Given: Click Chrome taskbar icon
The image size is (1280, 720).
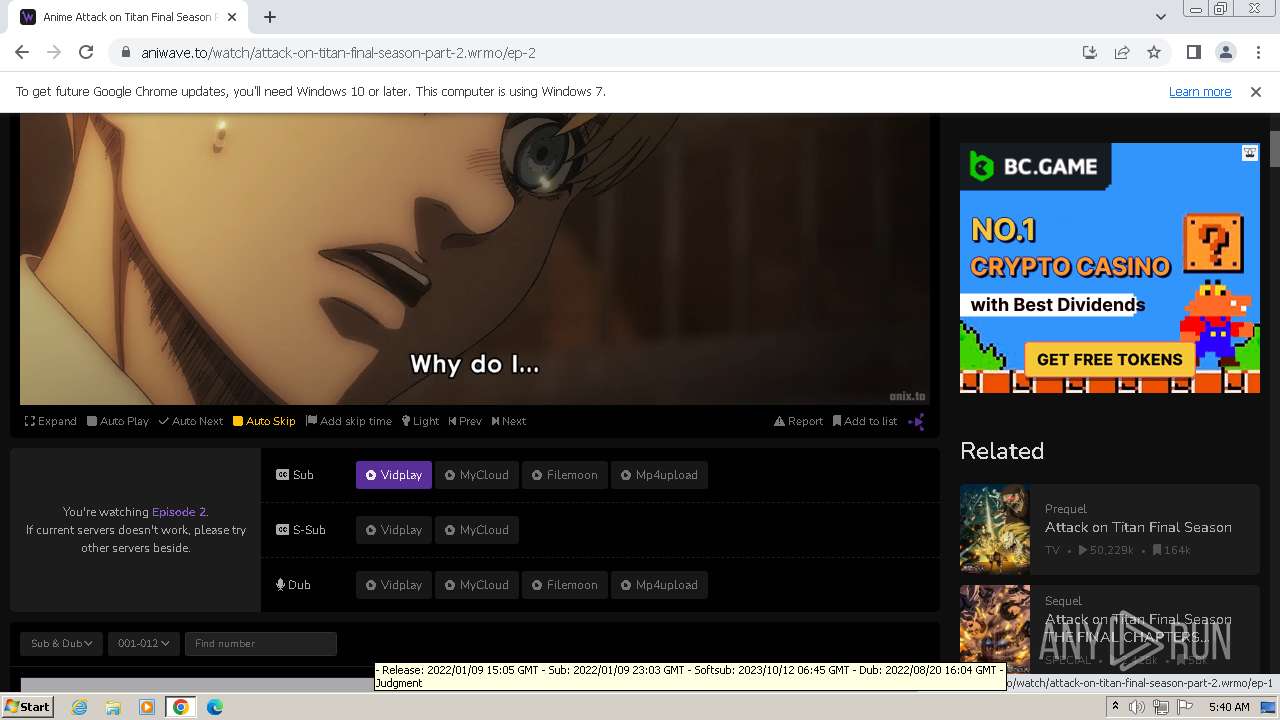Looking at the screenshot, I should 181,707.
